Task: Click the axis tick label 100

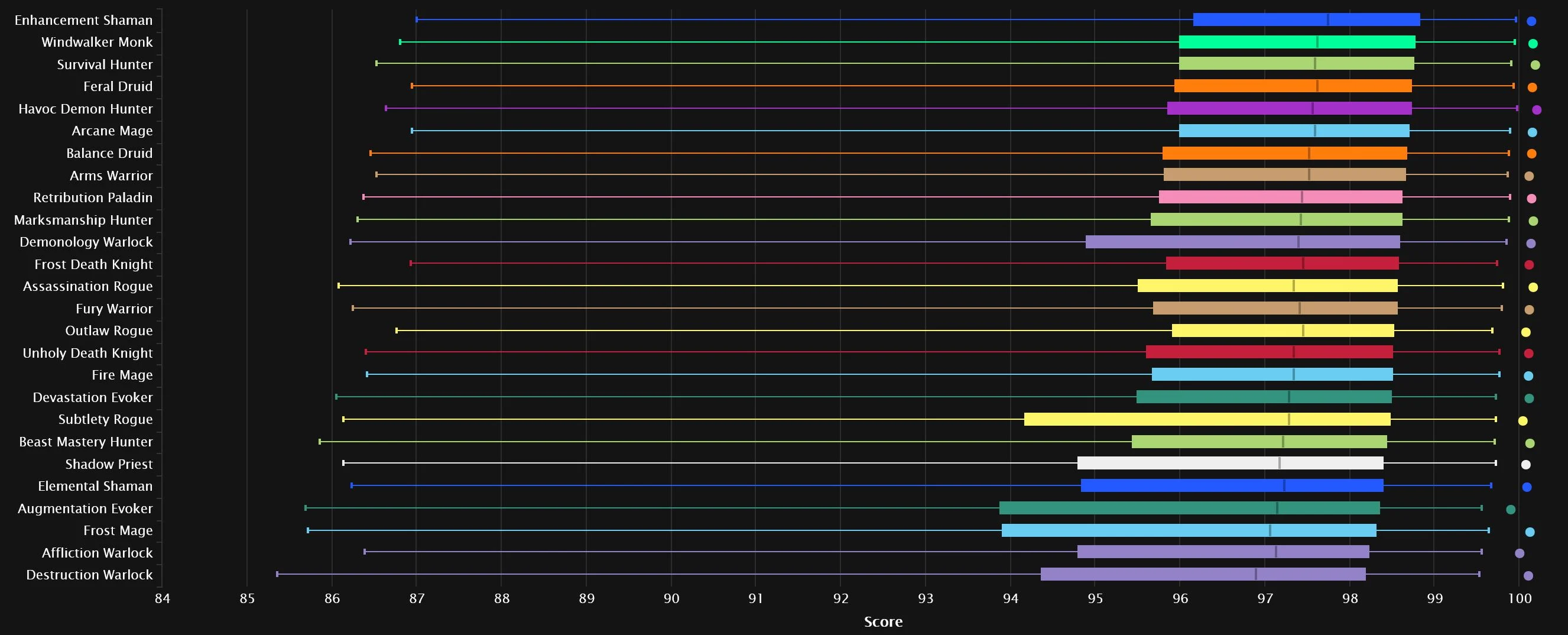Action: click(x=1520, y=598)
